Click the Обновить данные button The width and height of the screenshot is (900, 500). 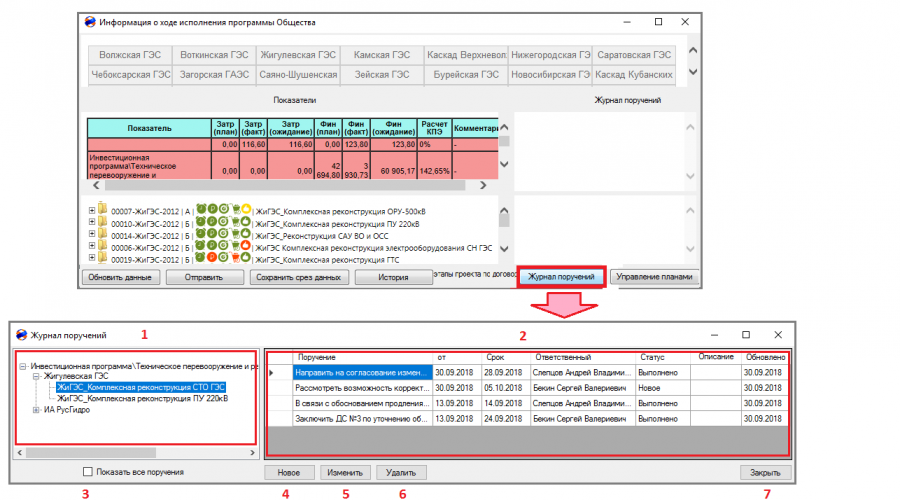[x=120, y=277]
